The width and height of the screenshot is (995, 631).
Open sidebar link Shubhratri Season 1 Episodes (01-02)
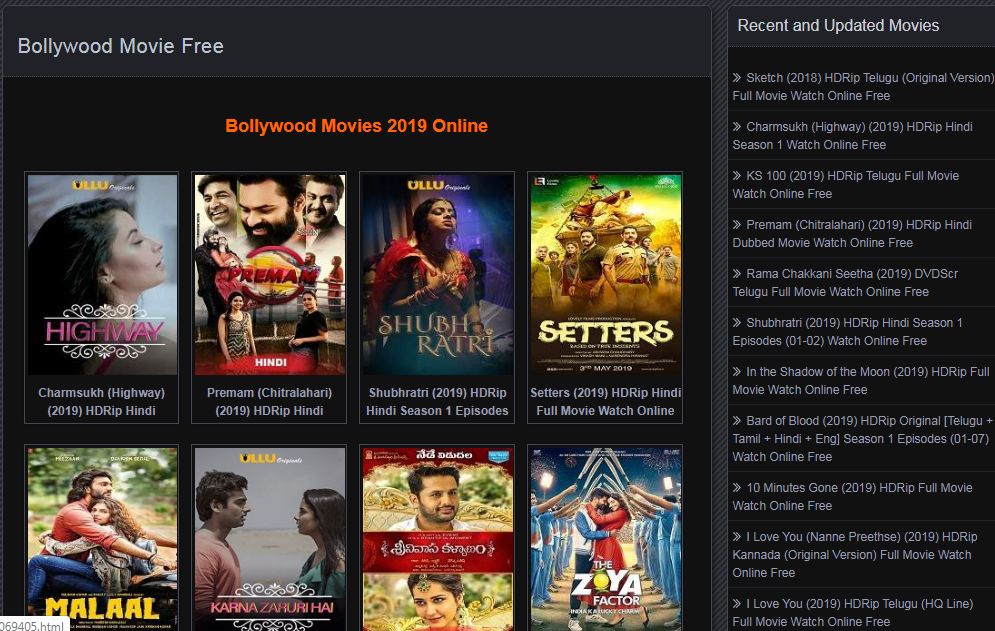point(848,331)
